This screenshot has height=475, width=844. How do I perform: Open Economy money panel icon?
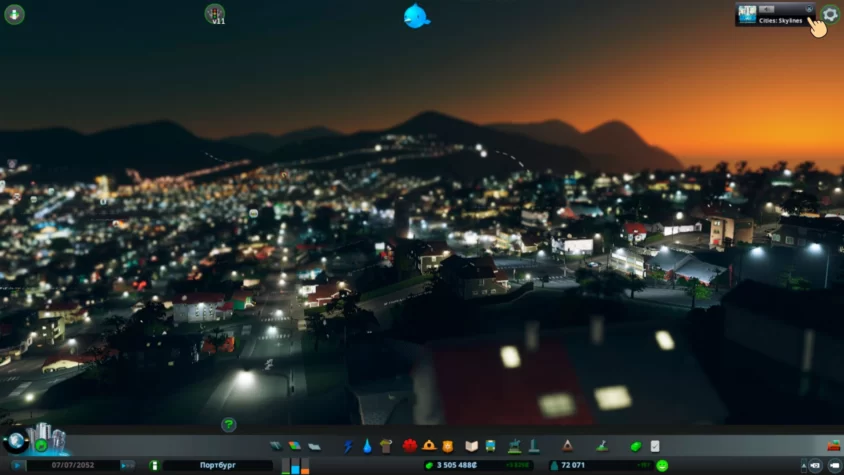click(x=636, y=446)
